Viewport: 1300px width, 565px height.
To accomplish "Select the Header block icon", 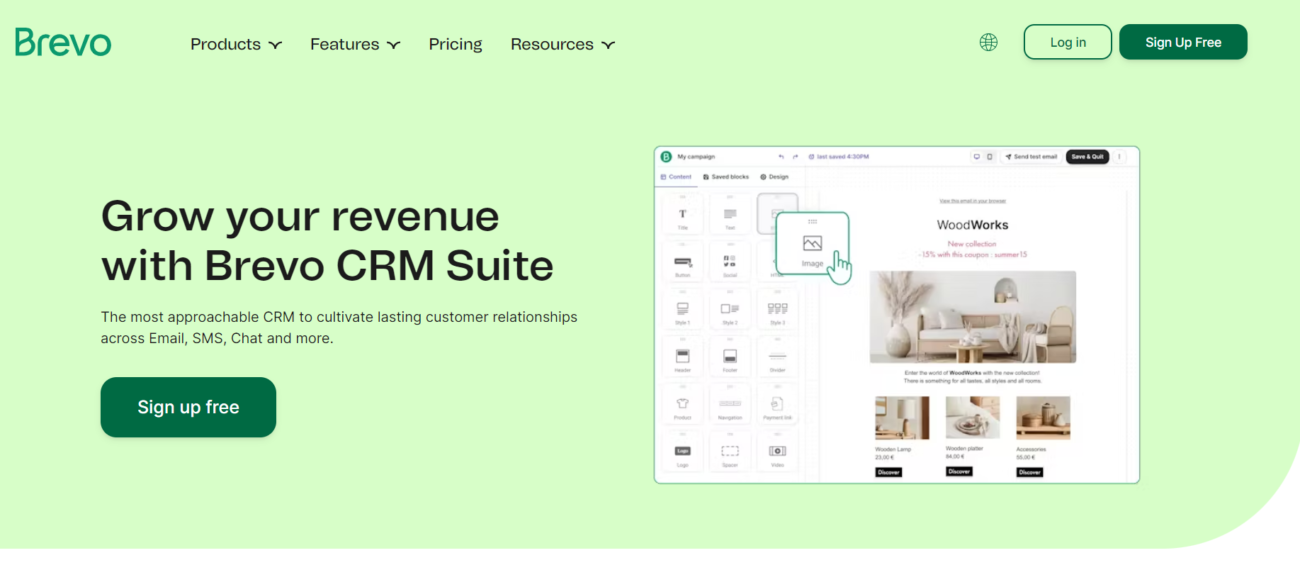I will tap(683, 357).
